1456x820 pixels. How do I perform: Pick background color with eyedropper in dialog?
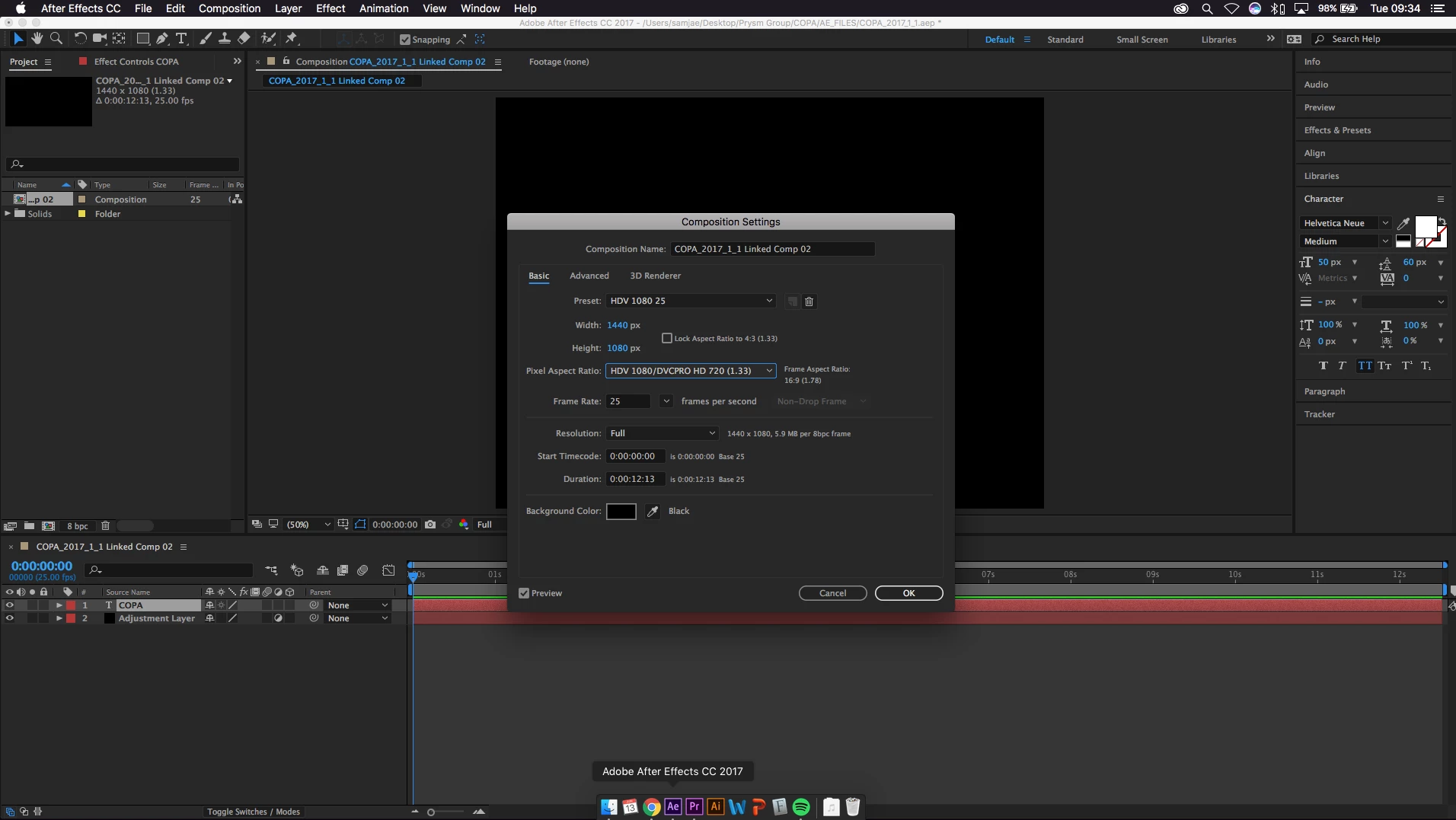(653, 512)
